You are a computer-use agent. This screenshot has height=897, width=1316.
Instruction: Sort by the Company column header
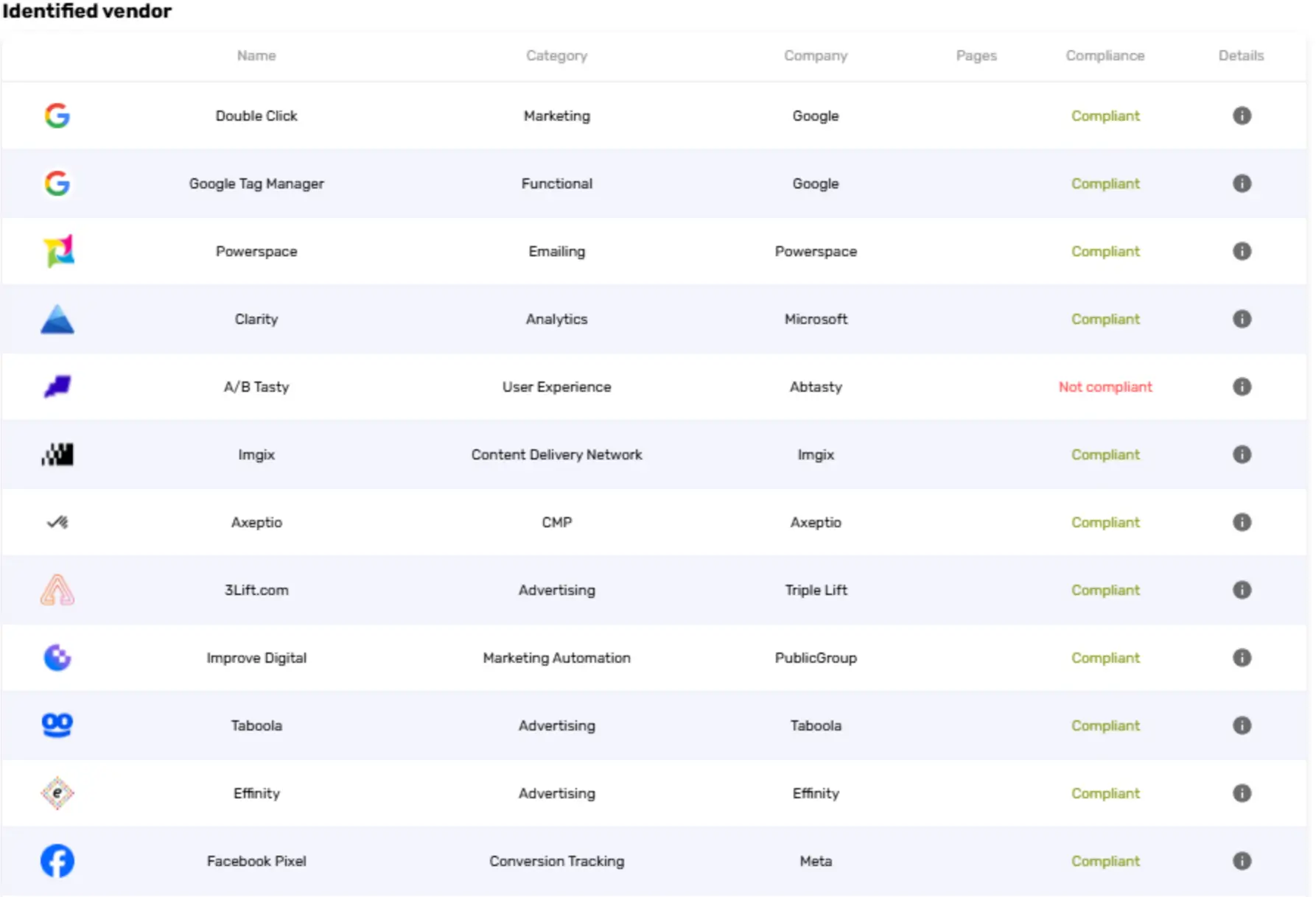tap(816, 55)
